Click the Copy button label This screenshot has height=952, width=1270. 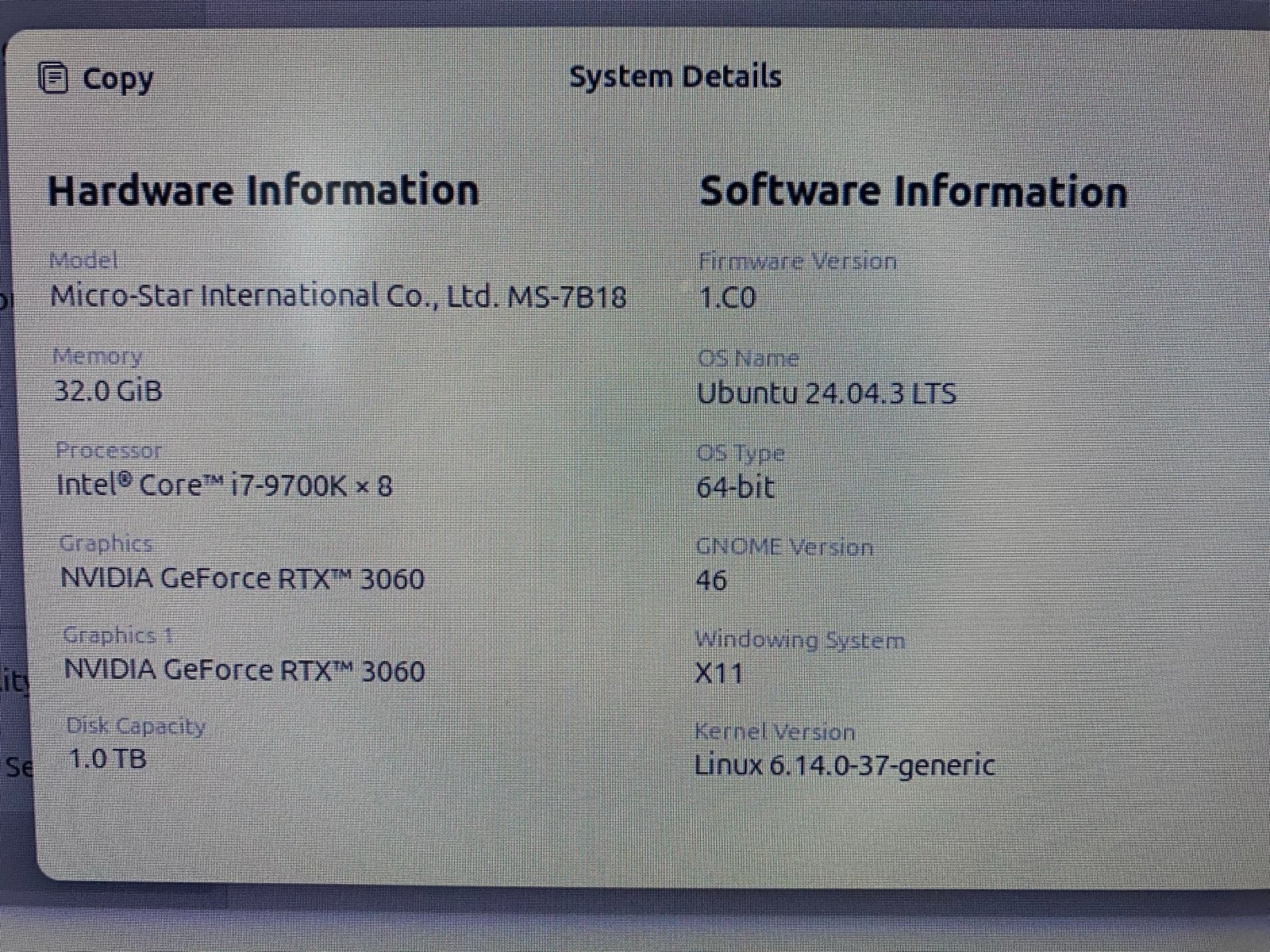pyautogui.click(x=117, y=80)
